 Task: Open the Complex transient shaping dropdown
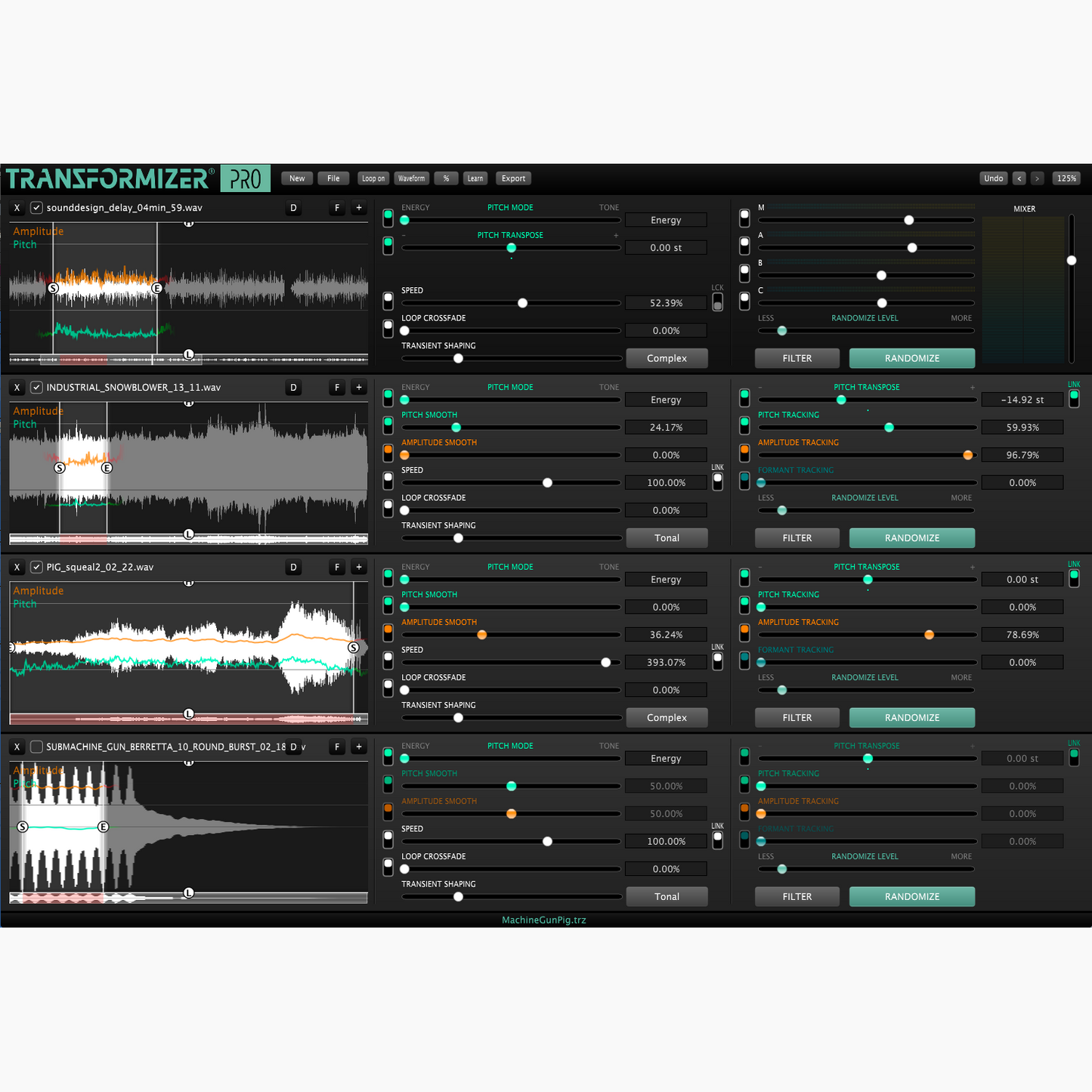[667, 358]
